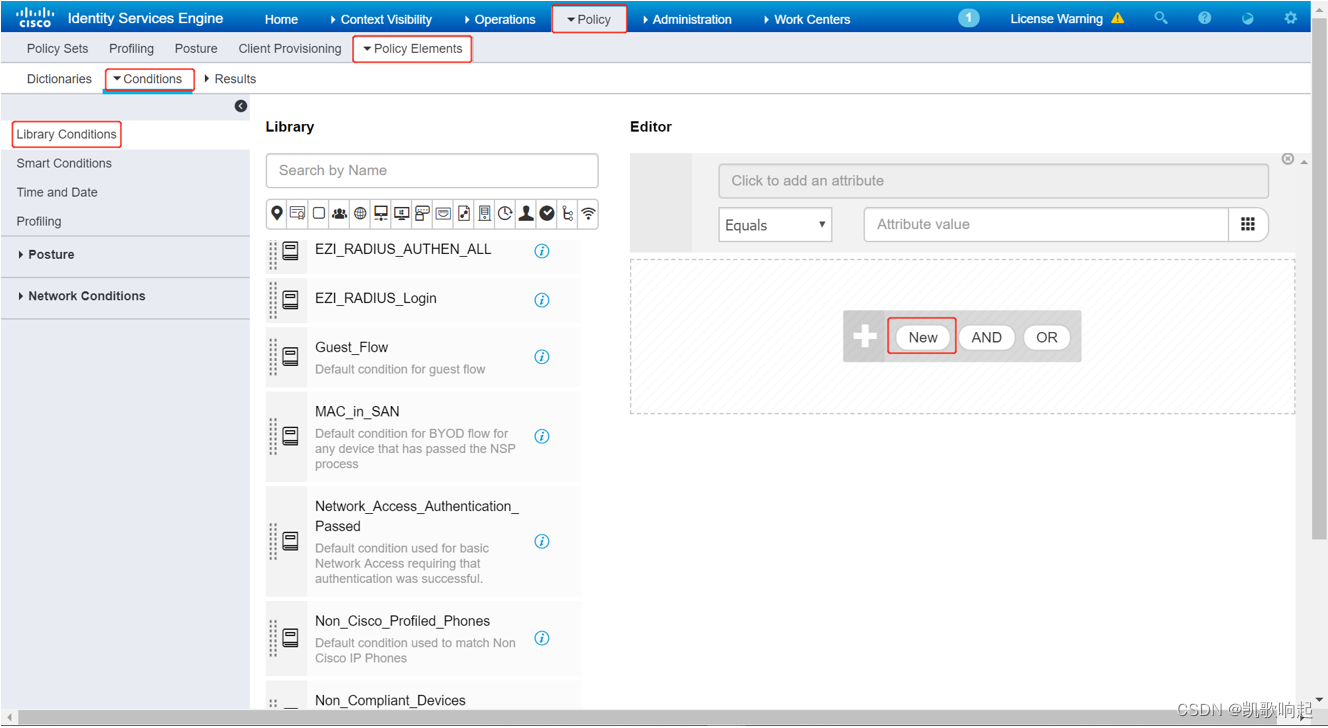This screenshot has width=1328, height=728.
Task: Open the Operations menu
Action: point(500,19)
